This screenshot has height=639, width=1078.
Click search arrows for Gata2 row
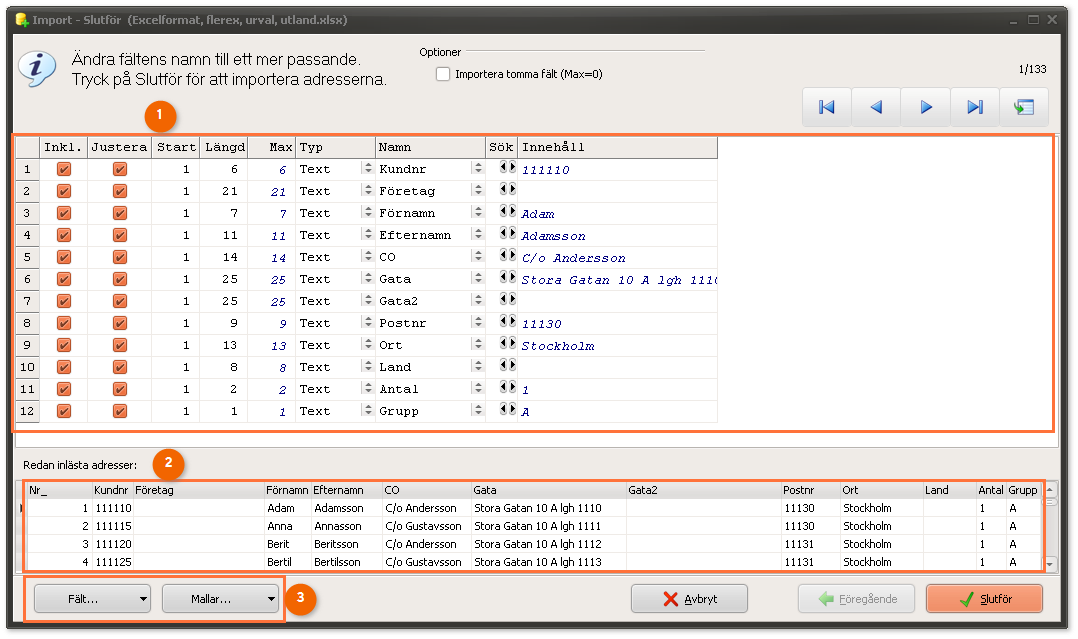click(507, 299)
